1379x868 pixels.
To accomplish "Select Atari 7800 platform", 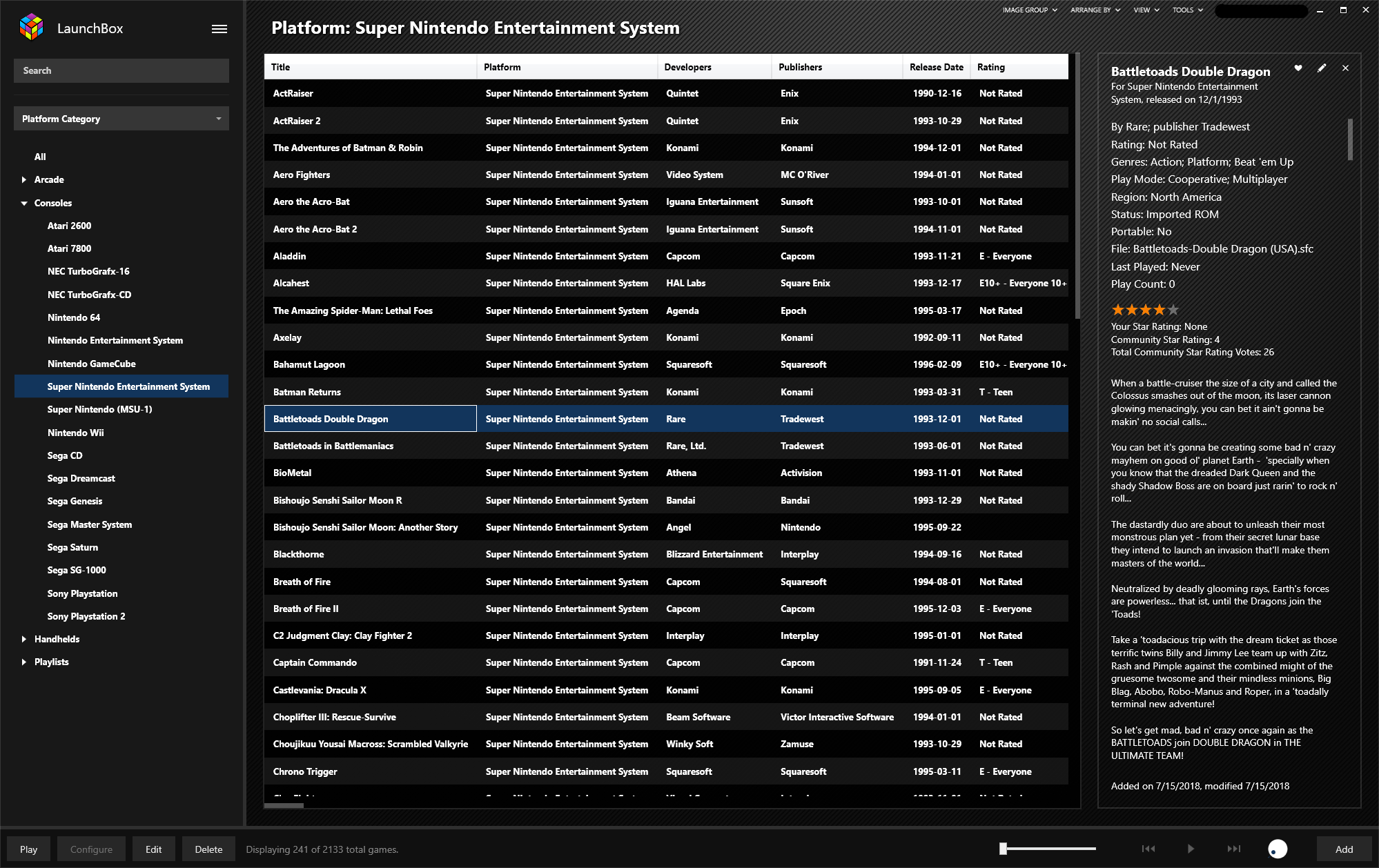I will [x=69, y=248].
